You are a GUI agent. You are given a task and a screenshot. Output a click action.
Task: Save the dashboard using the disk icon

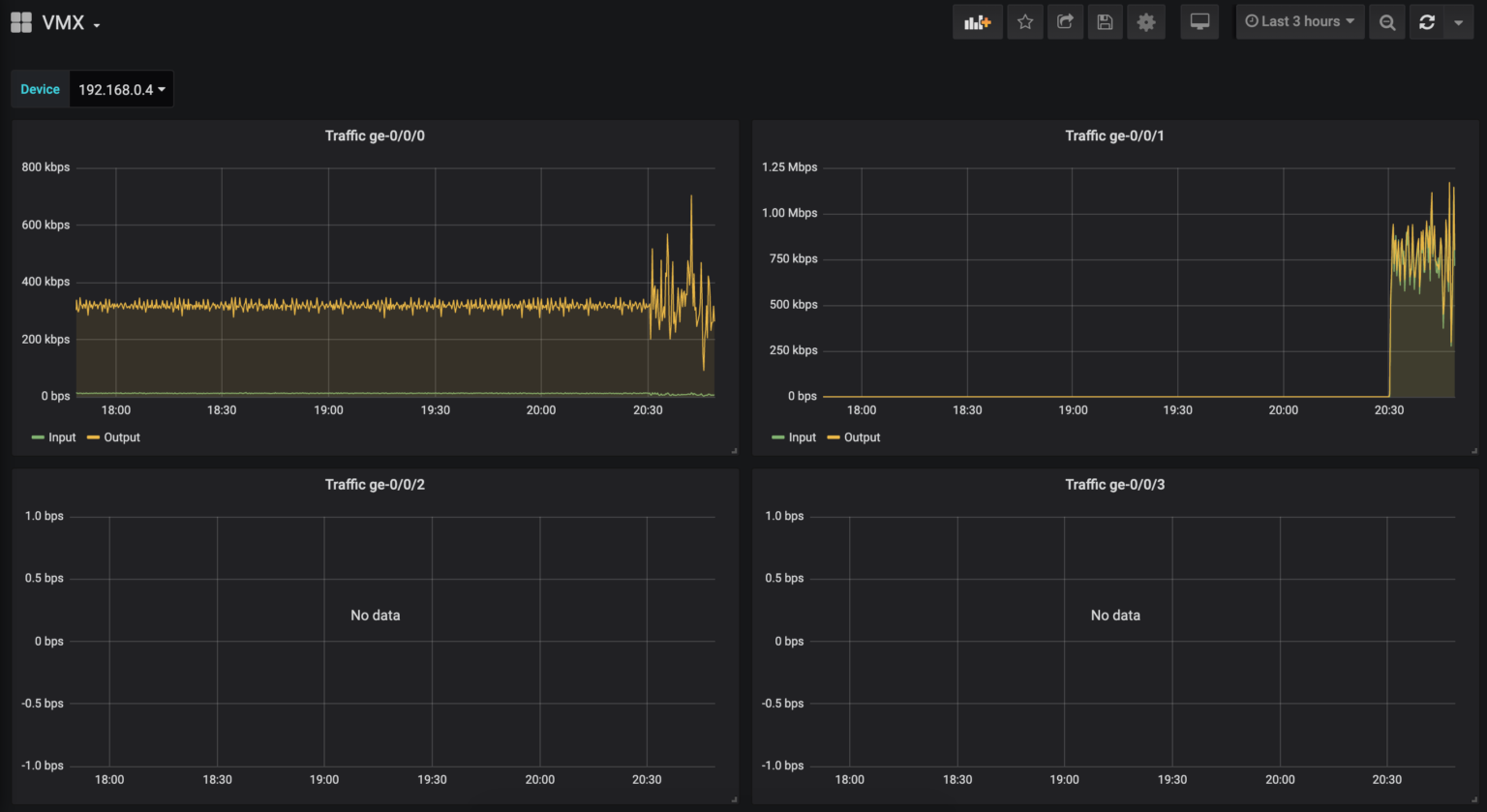click(1106, 21)
